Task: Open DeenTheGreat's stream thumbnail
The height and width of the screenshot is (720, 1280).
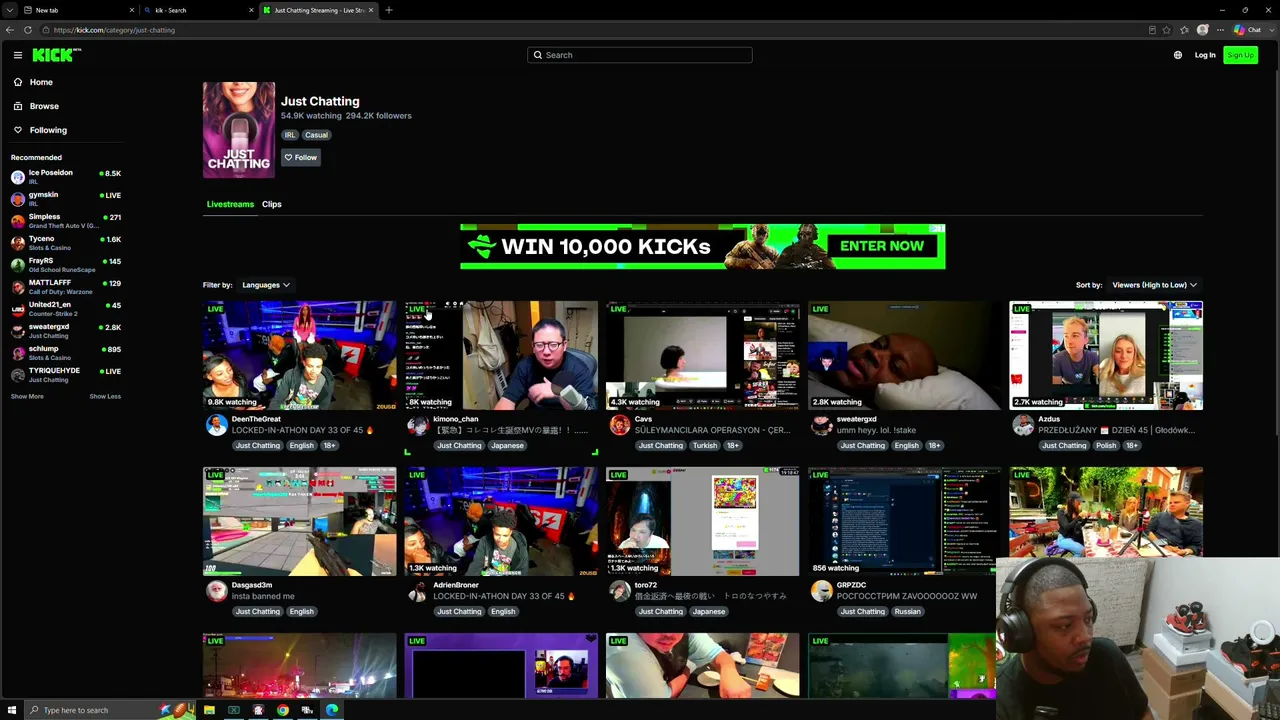Action: pos(299,355)
